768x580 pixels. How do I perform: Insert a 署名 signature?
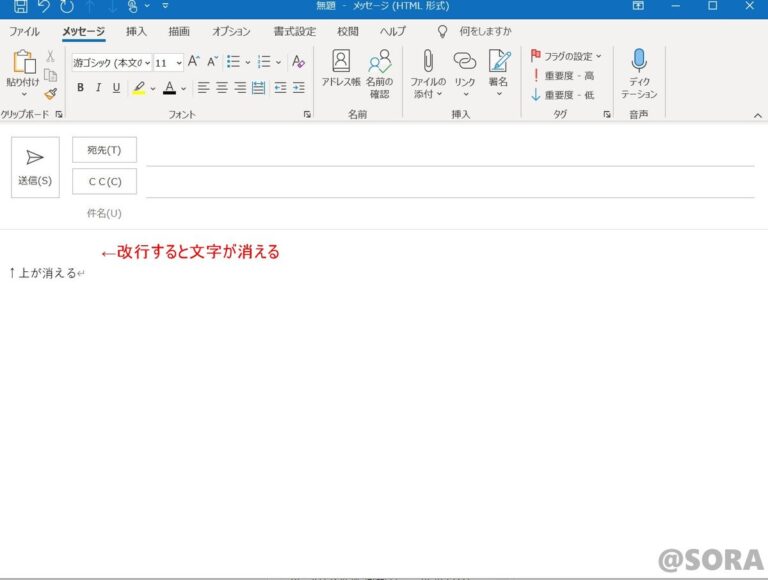click(499, 73)
